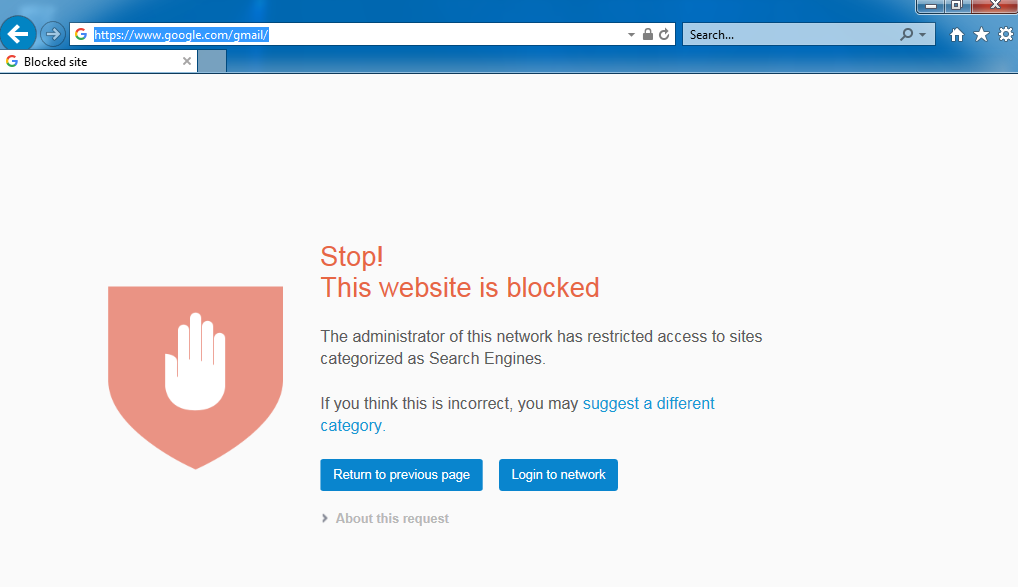Click Login to network button

pyautogui.click(x=558, y=475)
